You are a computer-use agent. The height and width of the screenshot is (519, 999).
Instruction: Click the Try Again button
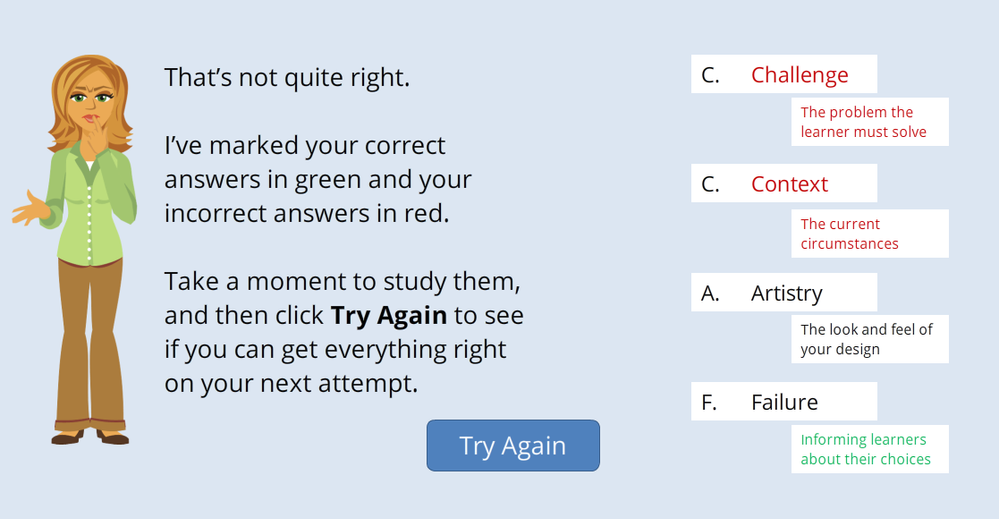513,445
